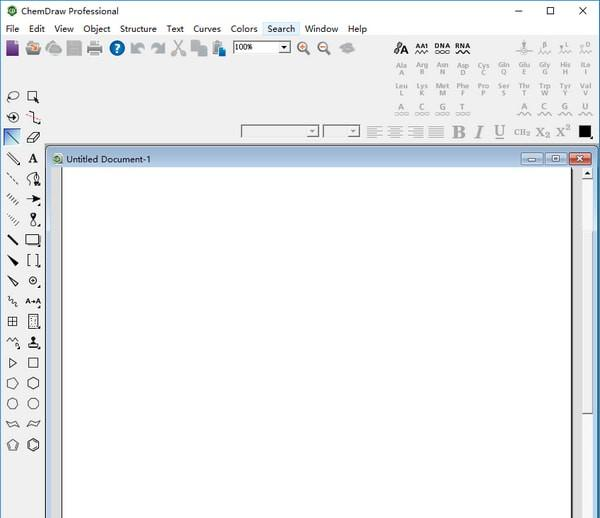Viewport: 600px width, 518px height.
Task: Open the View menu
Action: click(x=64, y=29)
